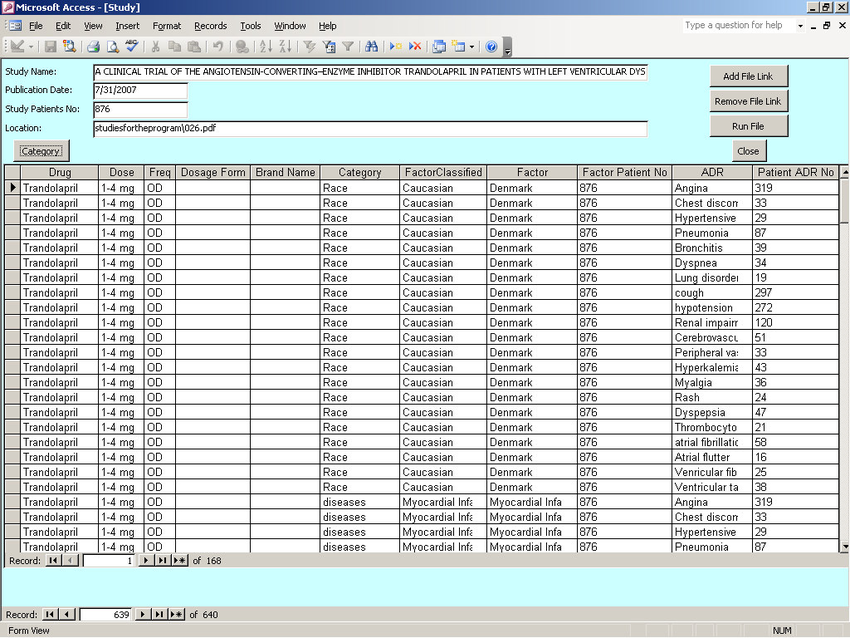Click the Cut scissors icon
This screenshot has width=850, height=638.
click(x=156, y=47)
